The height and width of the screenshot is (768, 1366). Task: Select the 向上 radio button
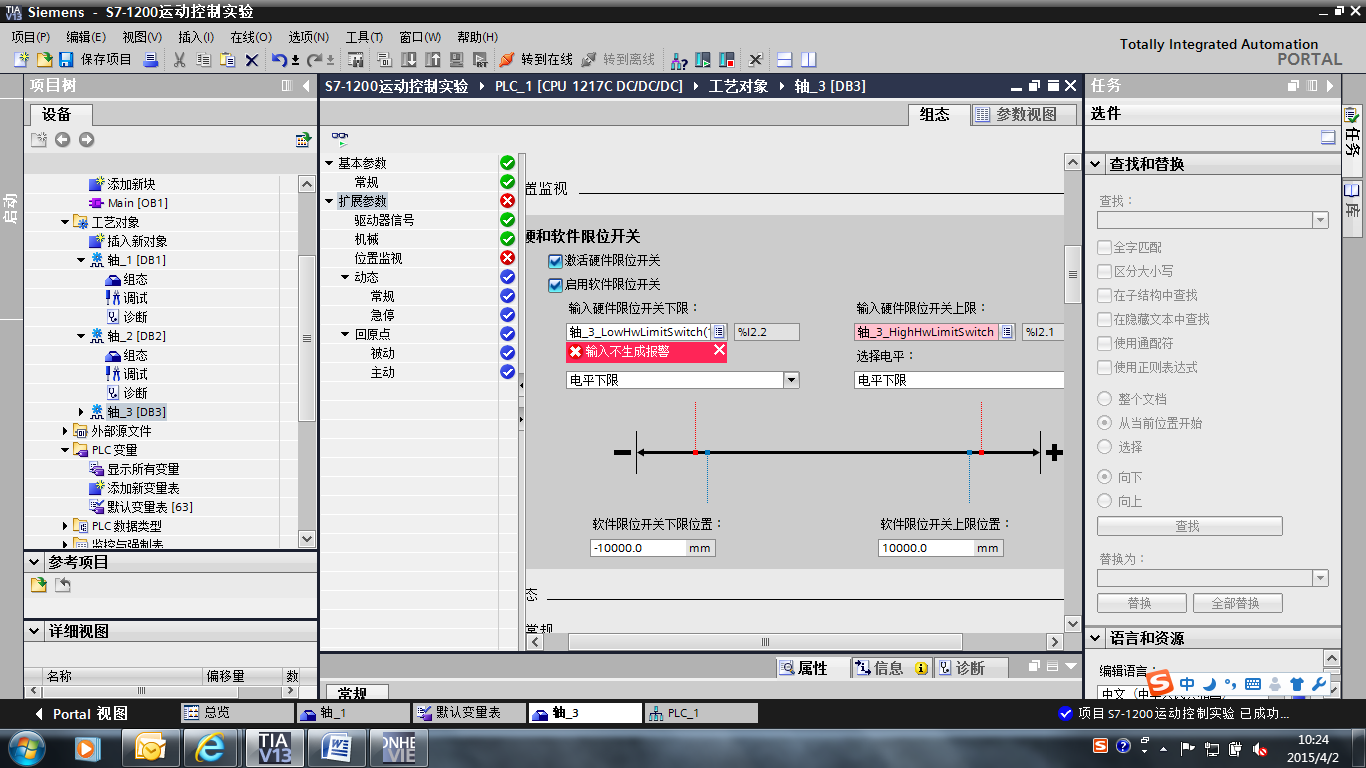1105,501
